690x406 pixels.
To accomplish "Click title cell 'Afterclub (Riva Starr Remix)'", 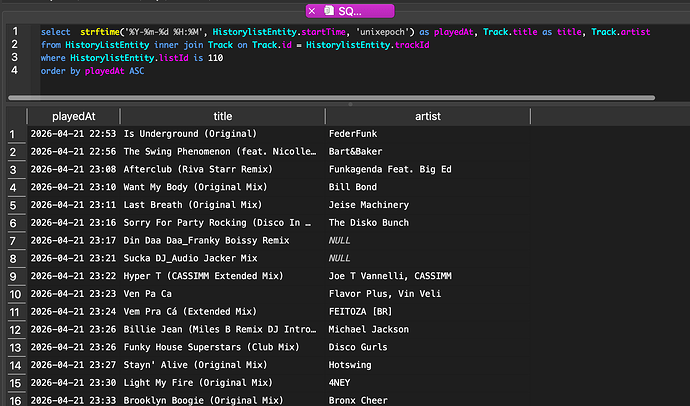I will pos(223,169).
